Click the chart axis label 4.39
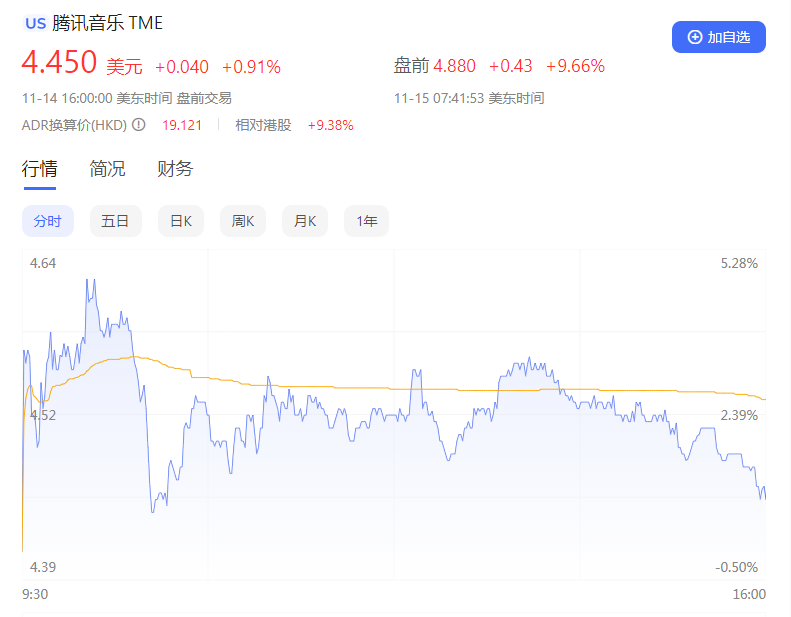 tap(43, 567)
